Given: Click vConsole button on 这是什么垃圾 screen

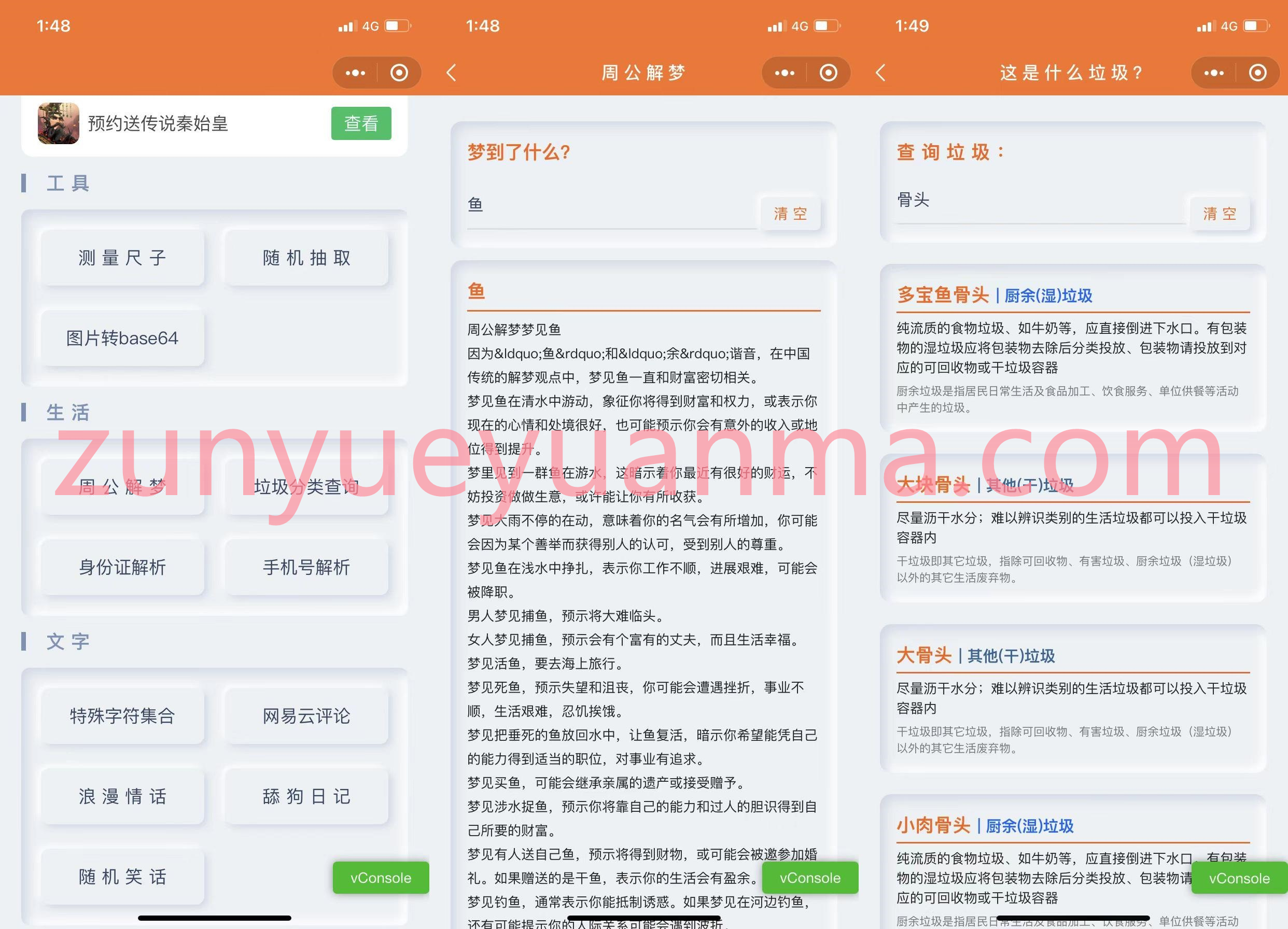Looking at the screenshot, I should (x=1239, y=878).
